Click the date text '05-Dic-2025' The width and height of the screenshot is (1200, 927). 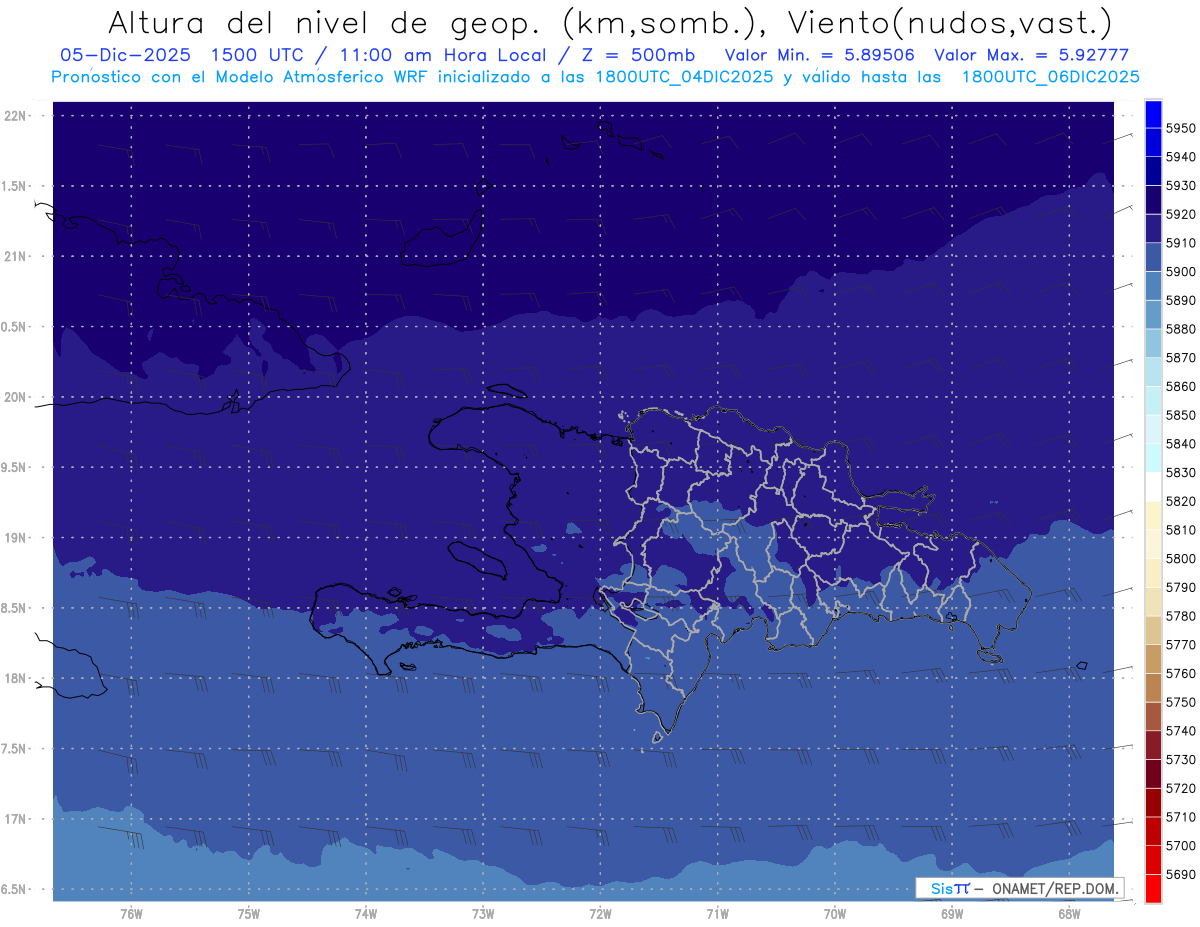click(126, 55)
